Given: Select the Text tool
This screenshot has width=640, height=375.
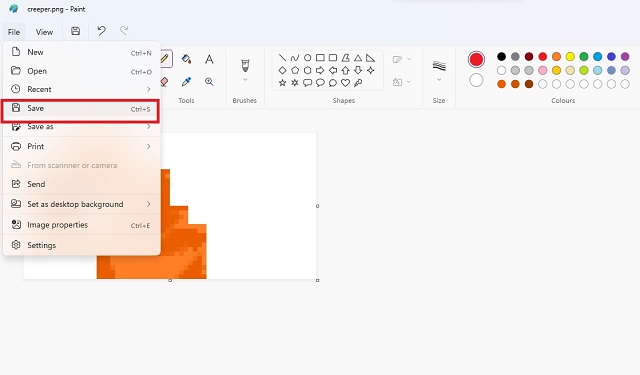Looking at the screenshot, I should click(x=209, y=59).
